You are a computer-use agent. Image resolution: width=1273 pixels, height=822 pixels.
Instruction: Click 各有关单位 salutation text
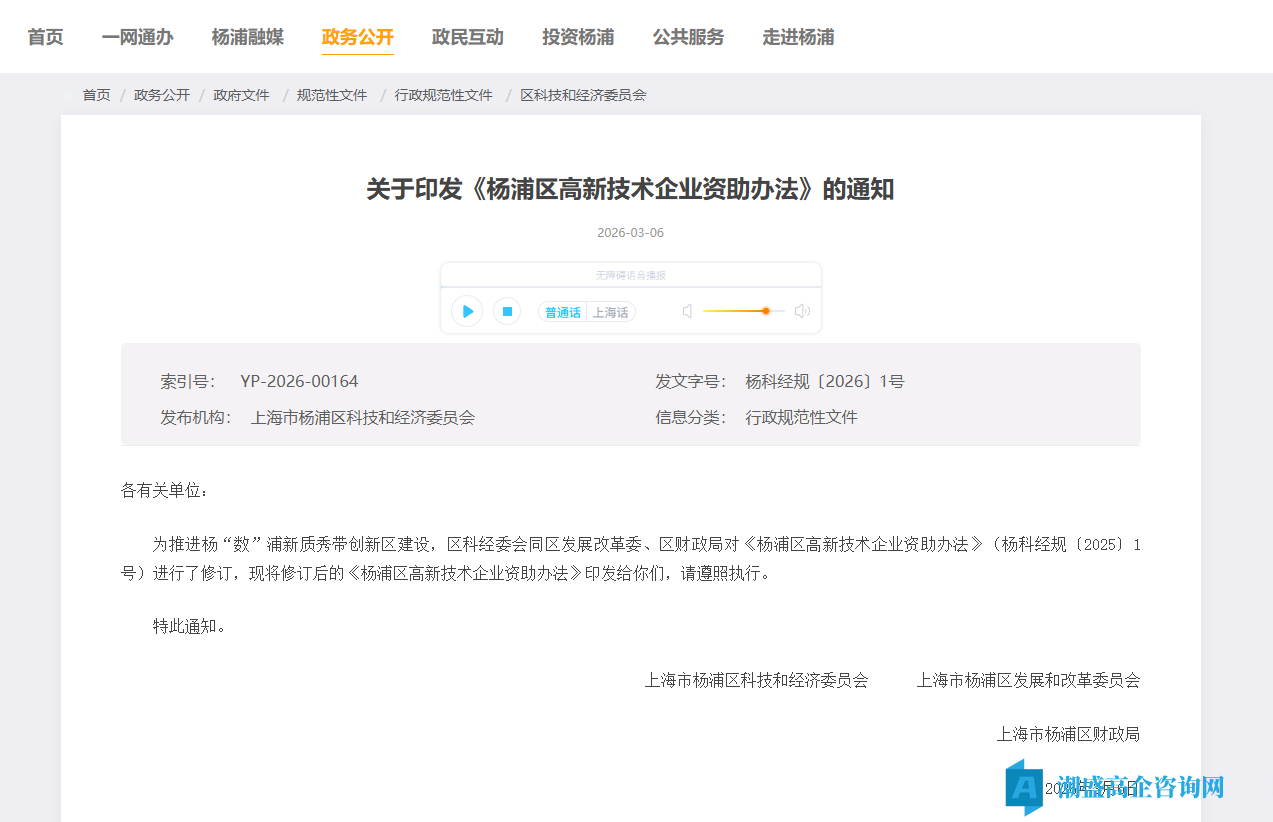click(x=166, y=490)
